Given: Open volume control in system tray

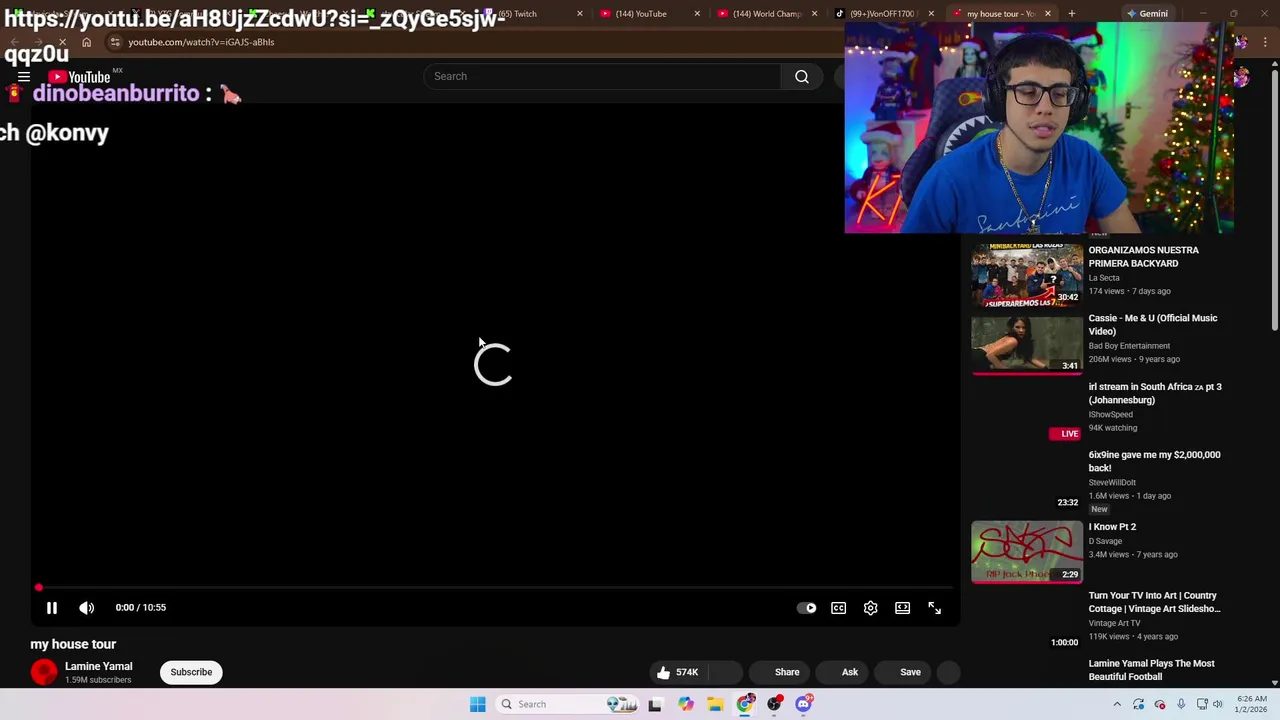Looking at the screenshot, I should [1217, 704].
